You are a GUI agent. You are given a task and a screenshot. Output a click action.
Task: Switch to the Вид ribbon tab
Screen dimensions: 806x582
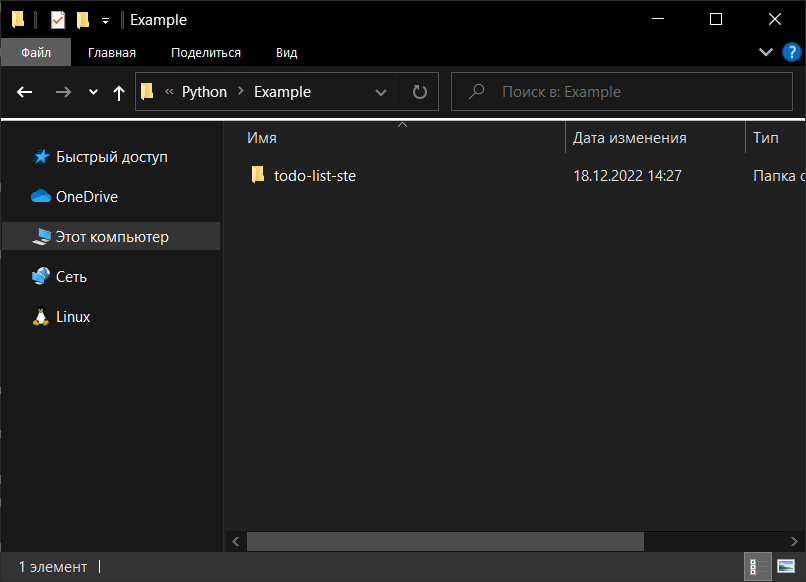point(286,52)
